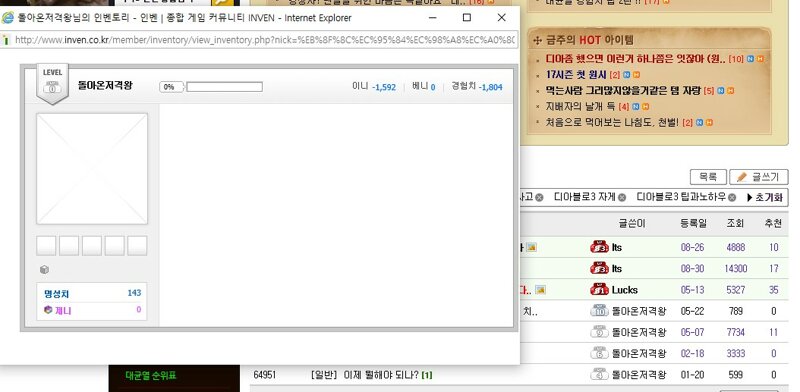Open the 목록 list button

[x=708, y=177]
